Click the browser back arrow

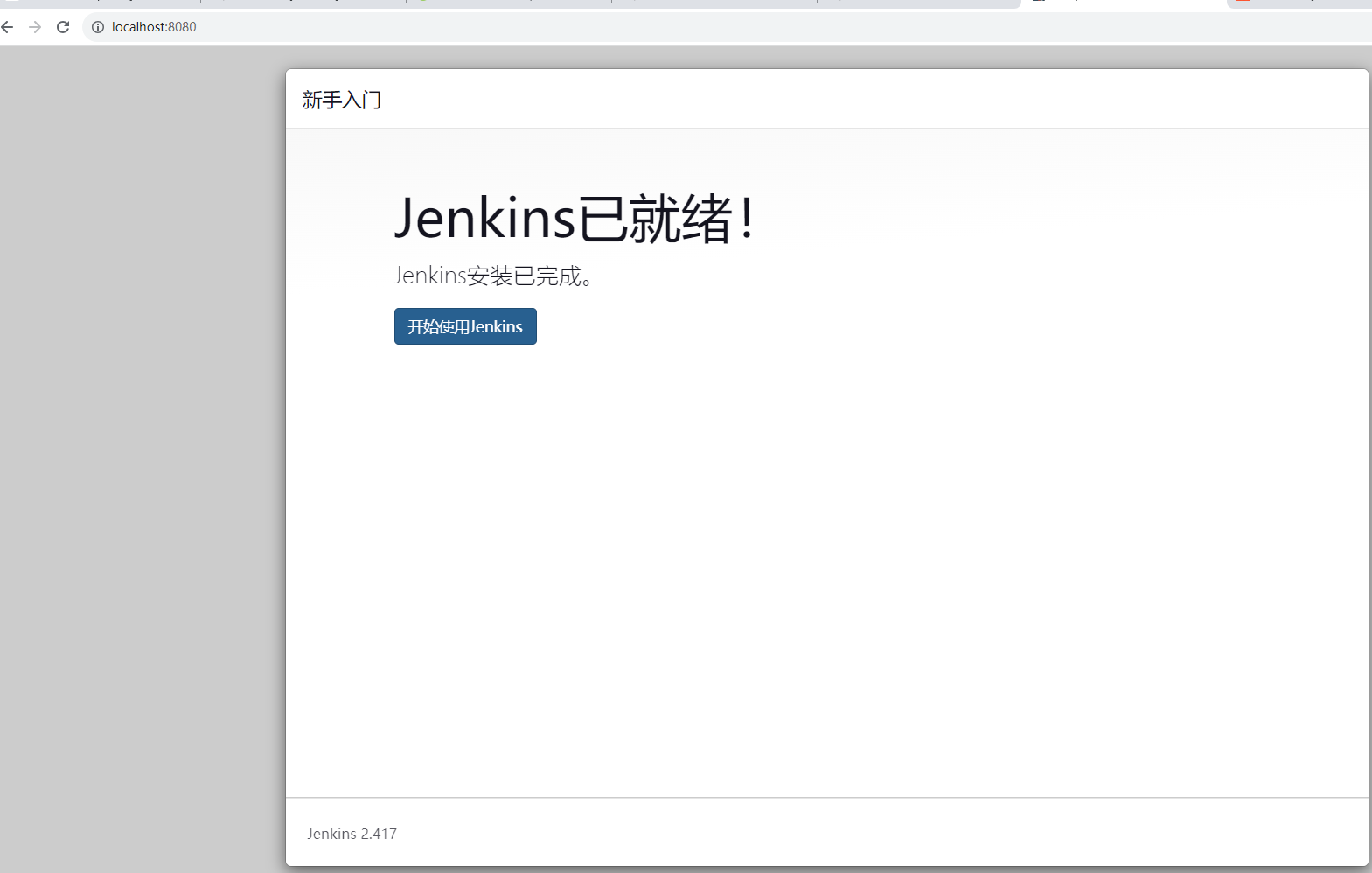(x=8, y=27)
